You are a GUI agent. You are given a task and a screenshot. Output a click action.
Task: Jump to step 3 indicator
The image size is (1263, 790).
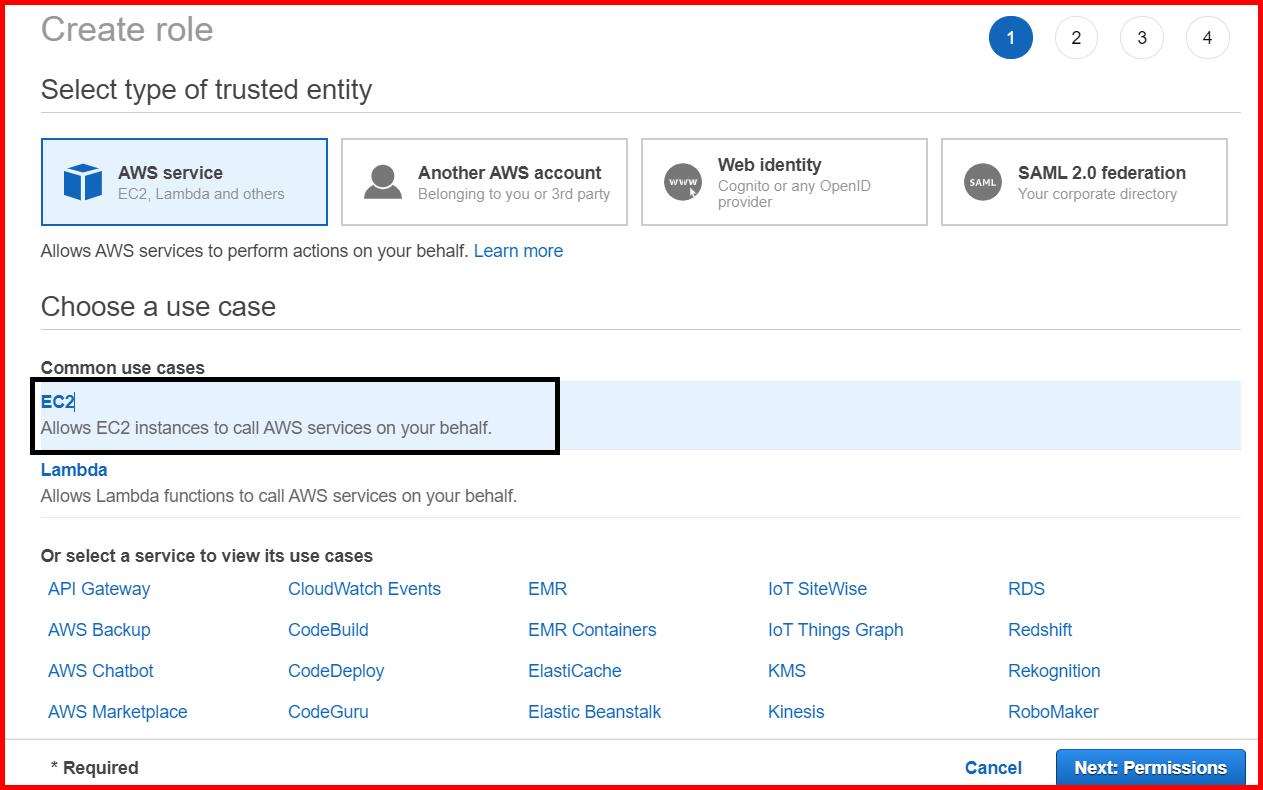[1141, 36]
